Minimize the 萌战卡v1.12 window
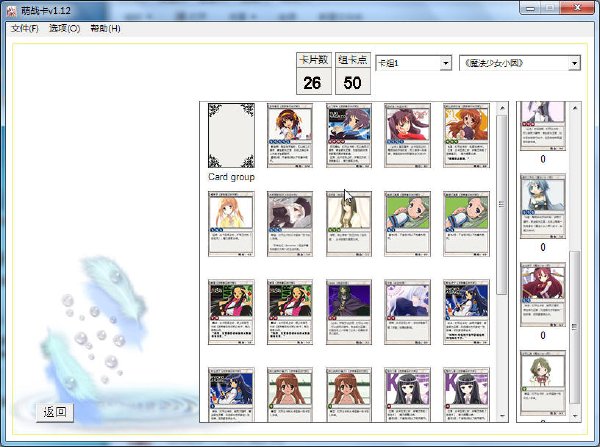Screen dimensions: 600x447 pyautogui.click(x=530, y=8)
